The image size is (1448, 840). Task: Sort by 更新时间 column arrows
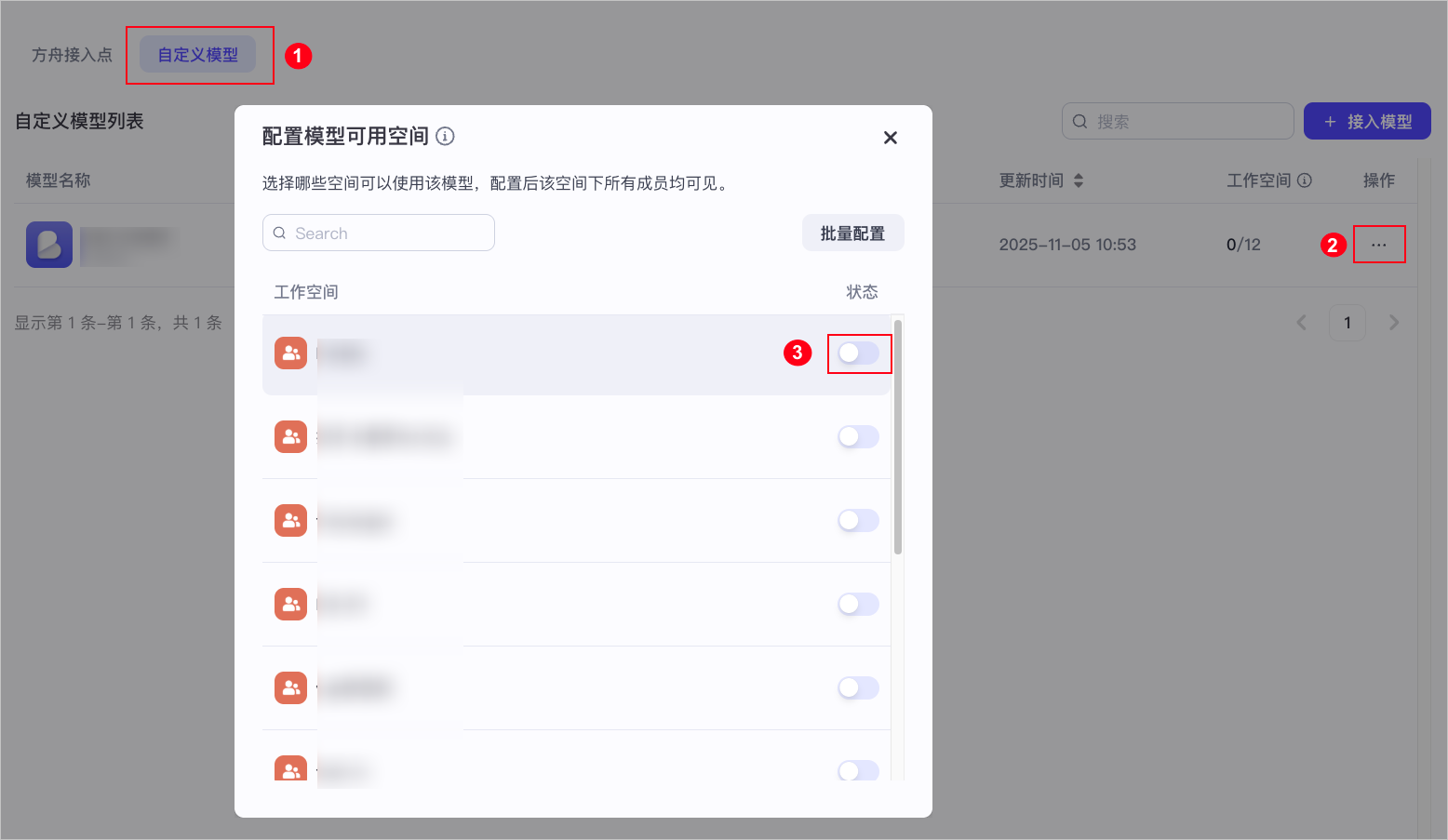[1079, 180]
